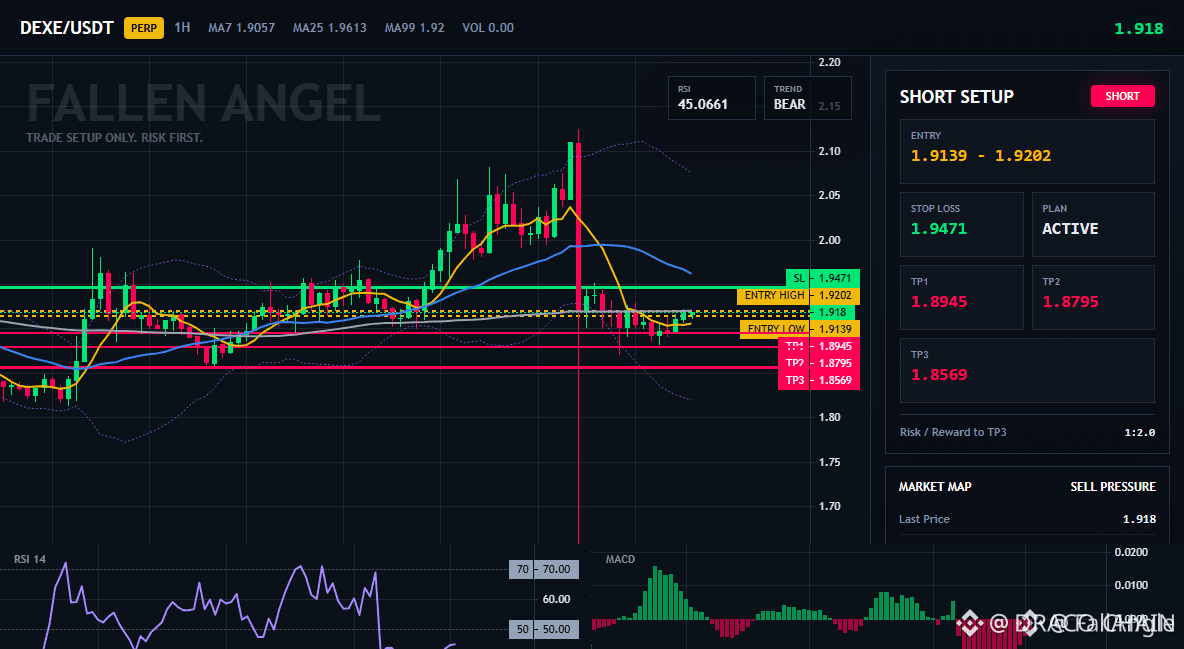Click the TRADE SETUP ONLY. RISK FIRST. text

114,138
